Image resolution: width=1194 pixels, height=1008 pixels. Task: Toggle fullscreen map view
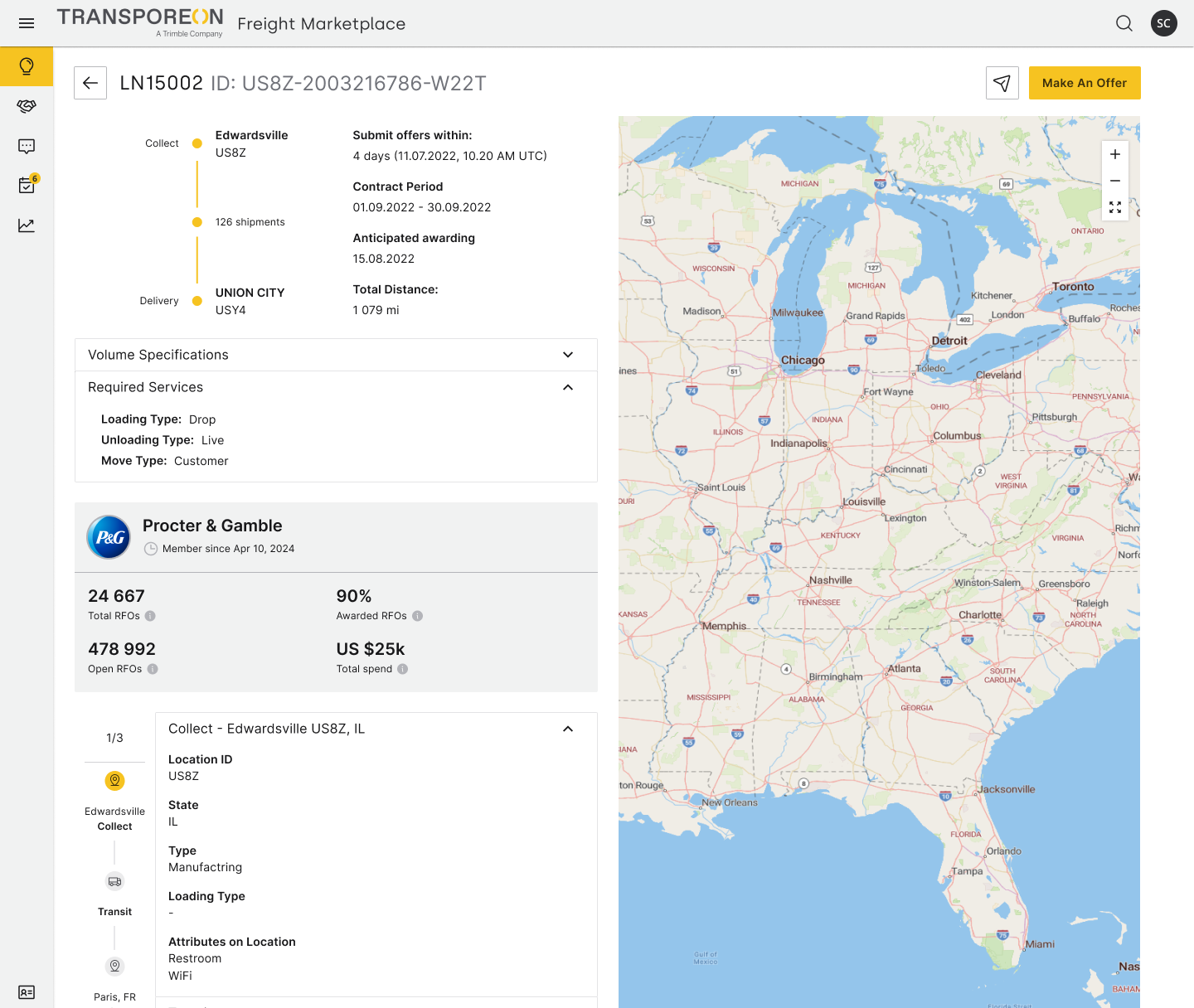(x=1114, y=207)
